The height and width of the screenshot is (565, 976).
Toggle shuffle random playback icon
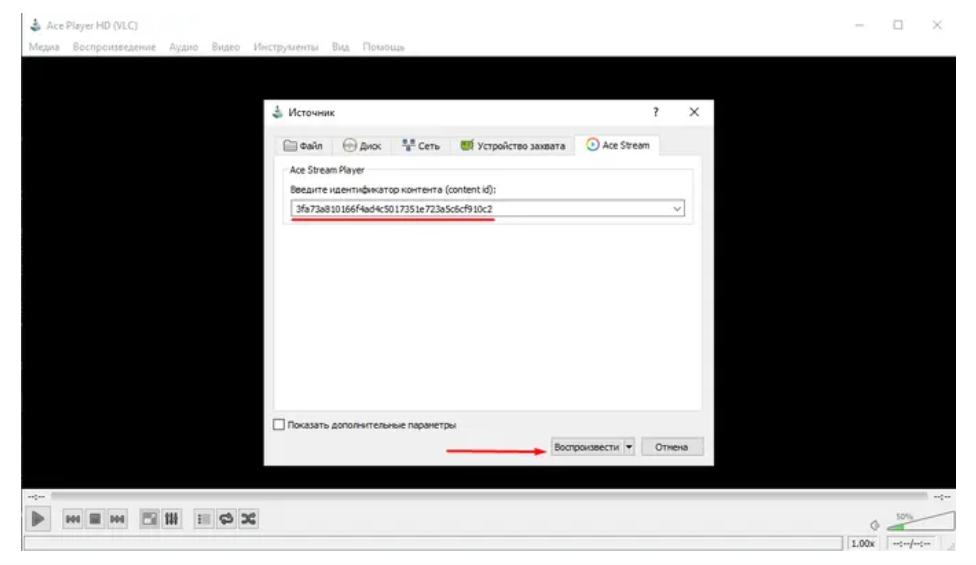(x=246, y=519)
